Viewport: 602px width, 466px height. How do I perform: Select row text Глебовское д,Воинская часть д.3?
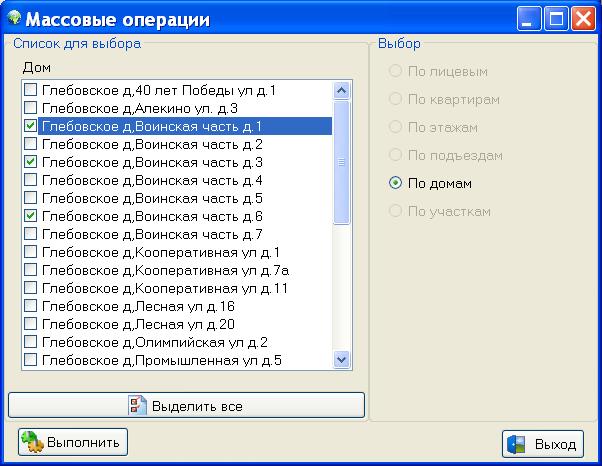(152, 162)
